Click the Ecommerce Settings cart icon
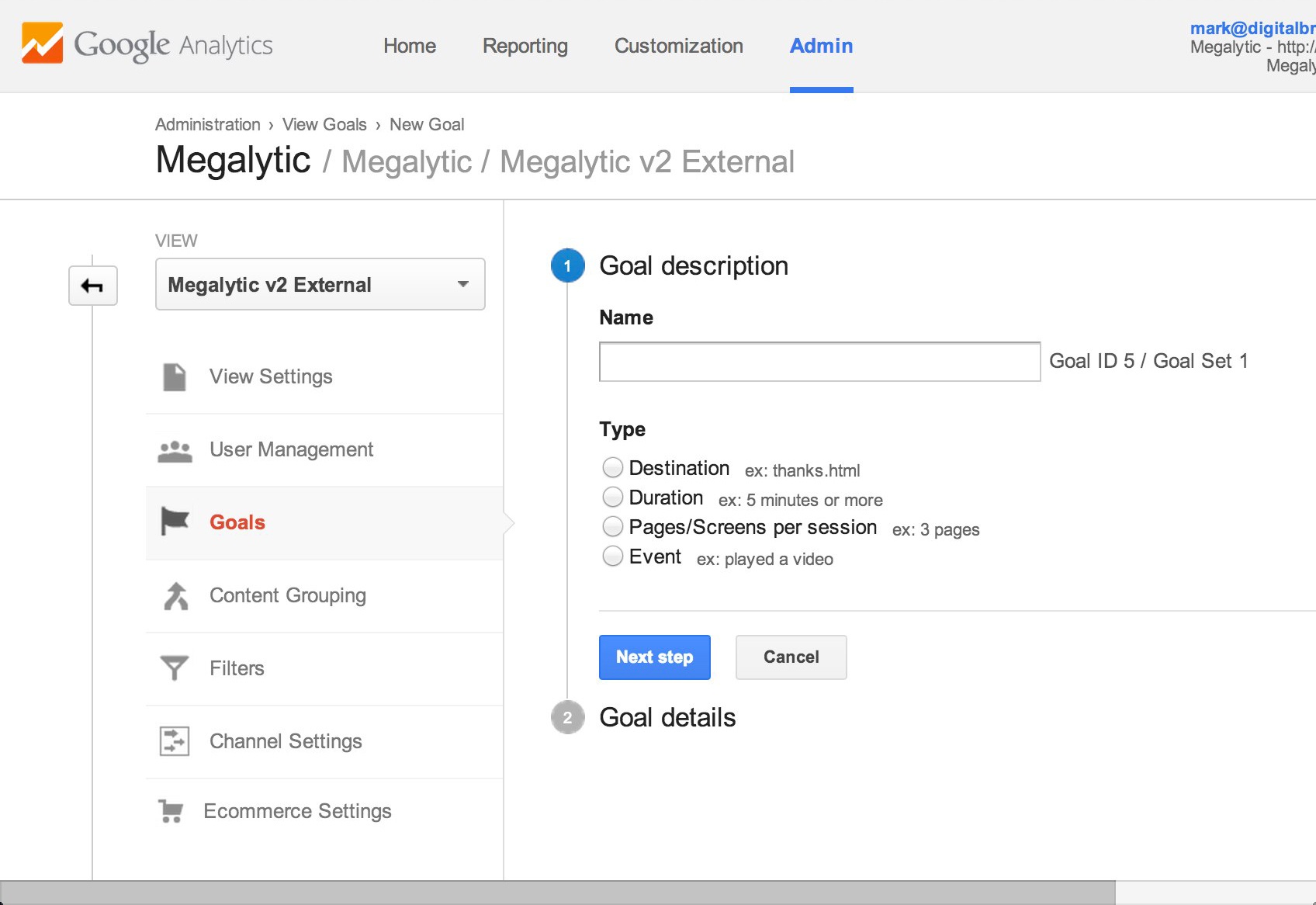 [171, 811]
